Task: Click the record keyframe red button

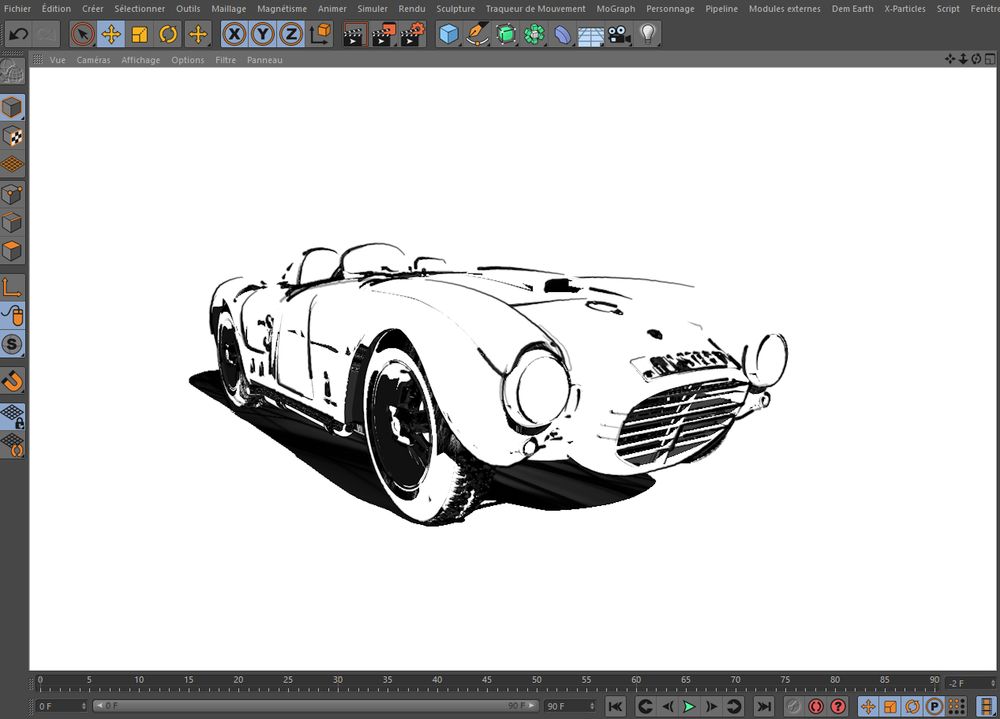Action: pos(816,706)
